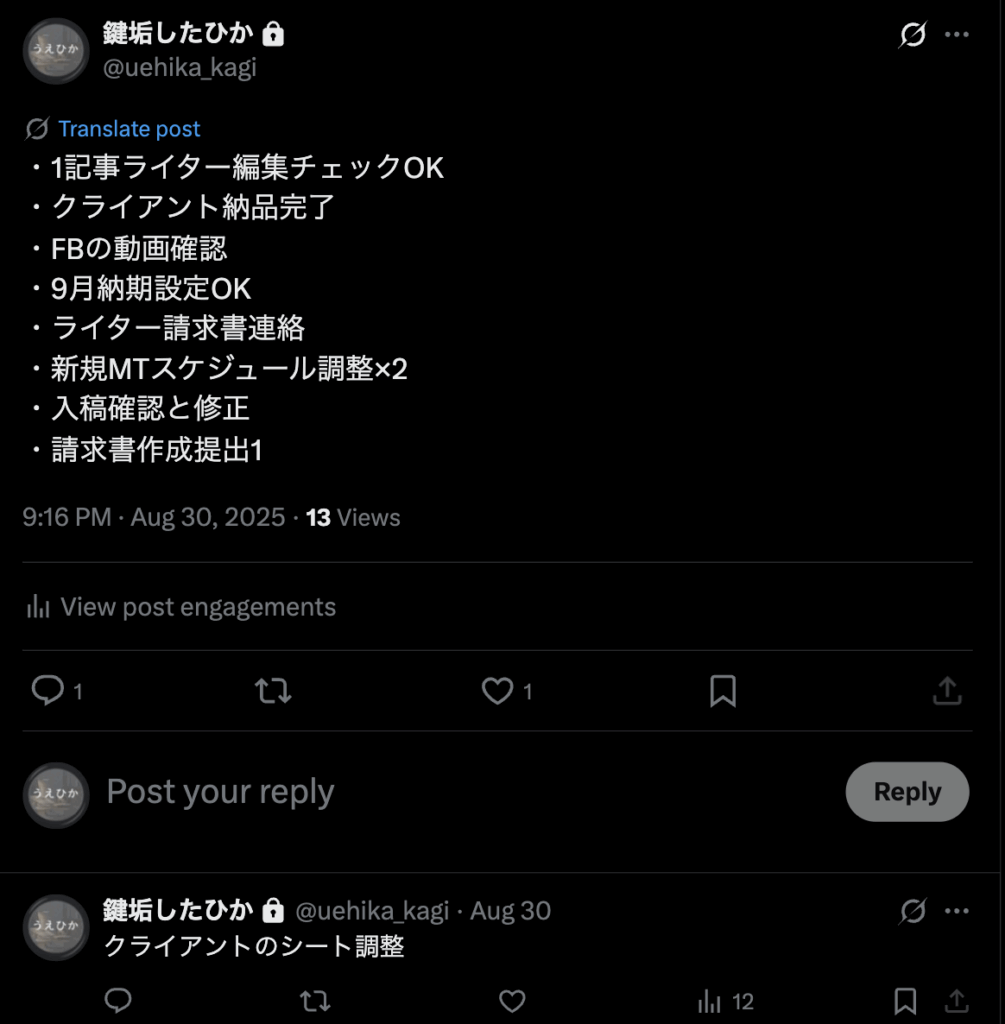Like the クライアントのシート調整 reply

coord(512,1000)
